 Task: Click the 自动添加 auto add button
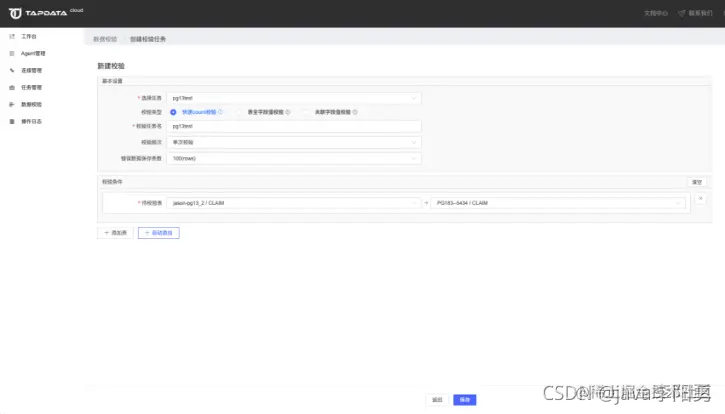[159, 233]
